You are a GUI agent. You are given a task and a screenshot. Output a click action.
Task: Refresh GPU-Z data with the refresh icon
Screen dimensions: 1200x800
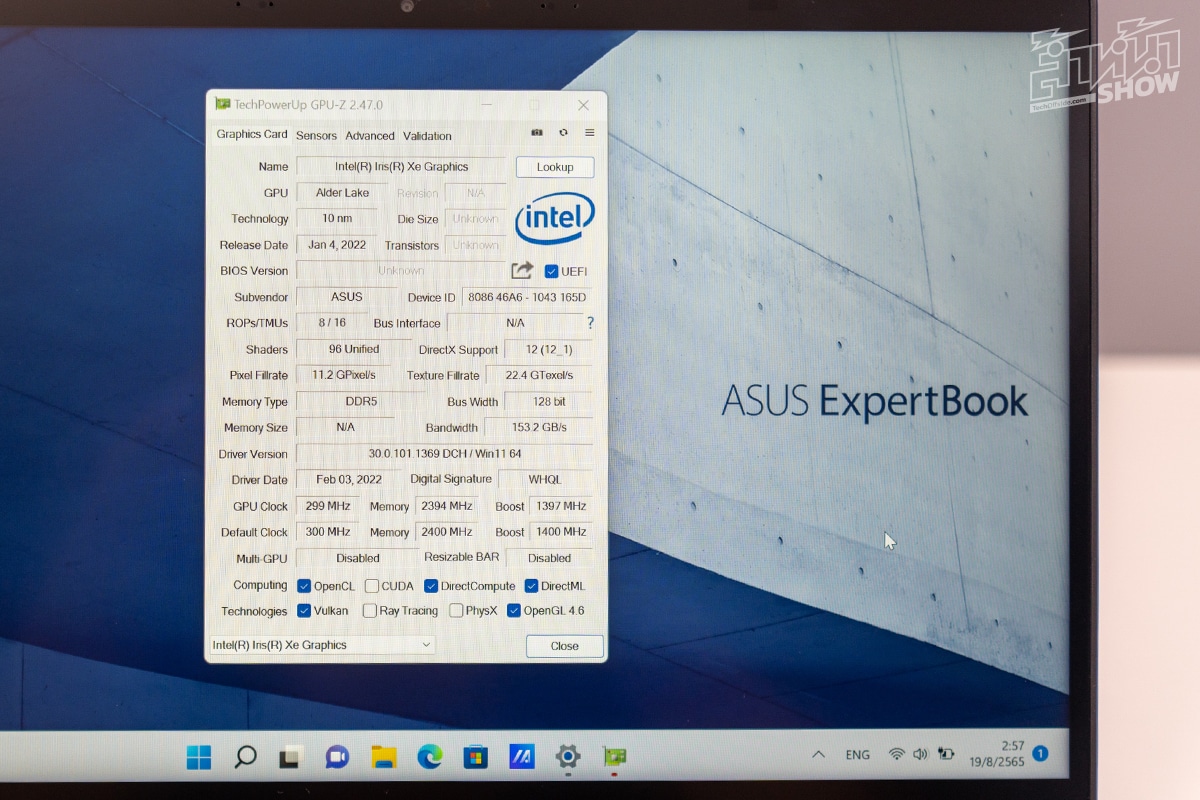[x=564, y=133]
